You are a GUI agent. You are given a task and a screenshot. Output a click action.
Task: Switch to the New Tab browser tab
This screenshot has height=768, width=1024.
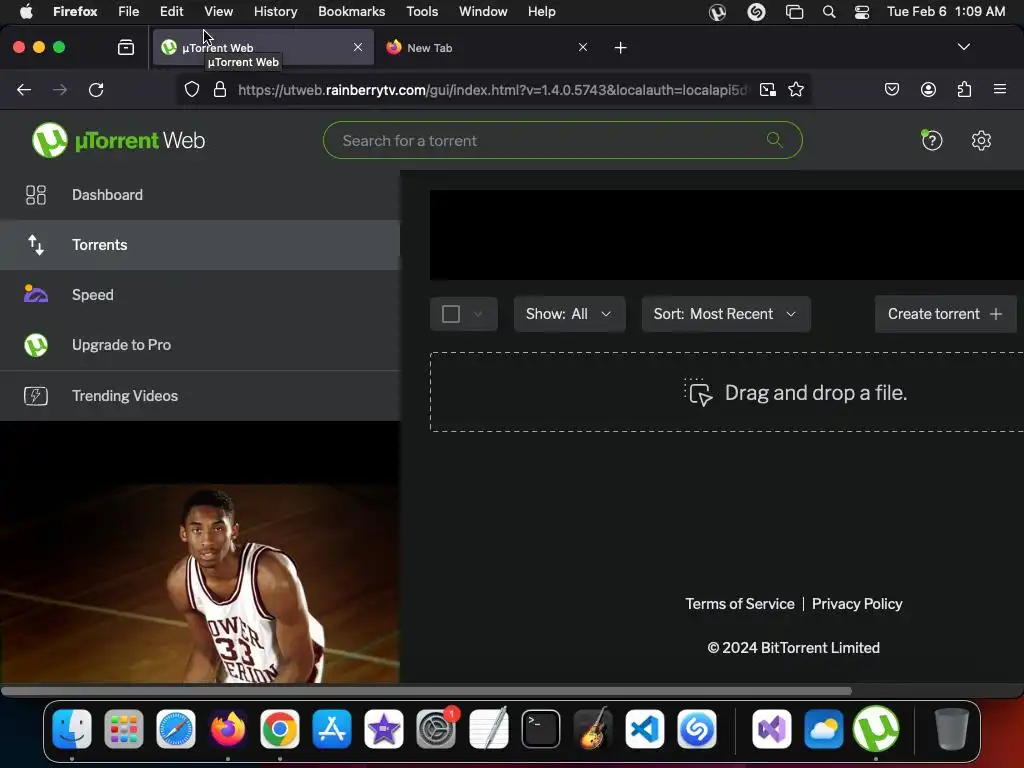pyautogui.click(x=487, y=48)
